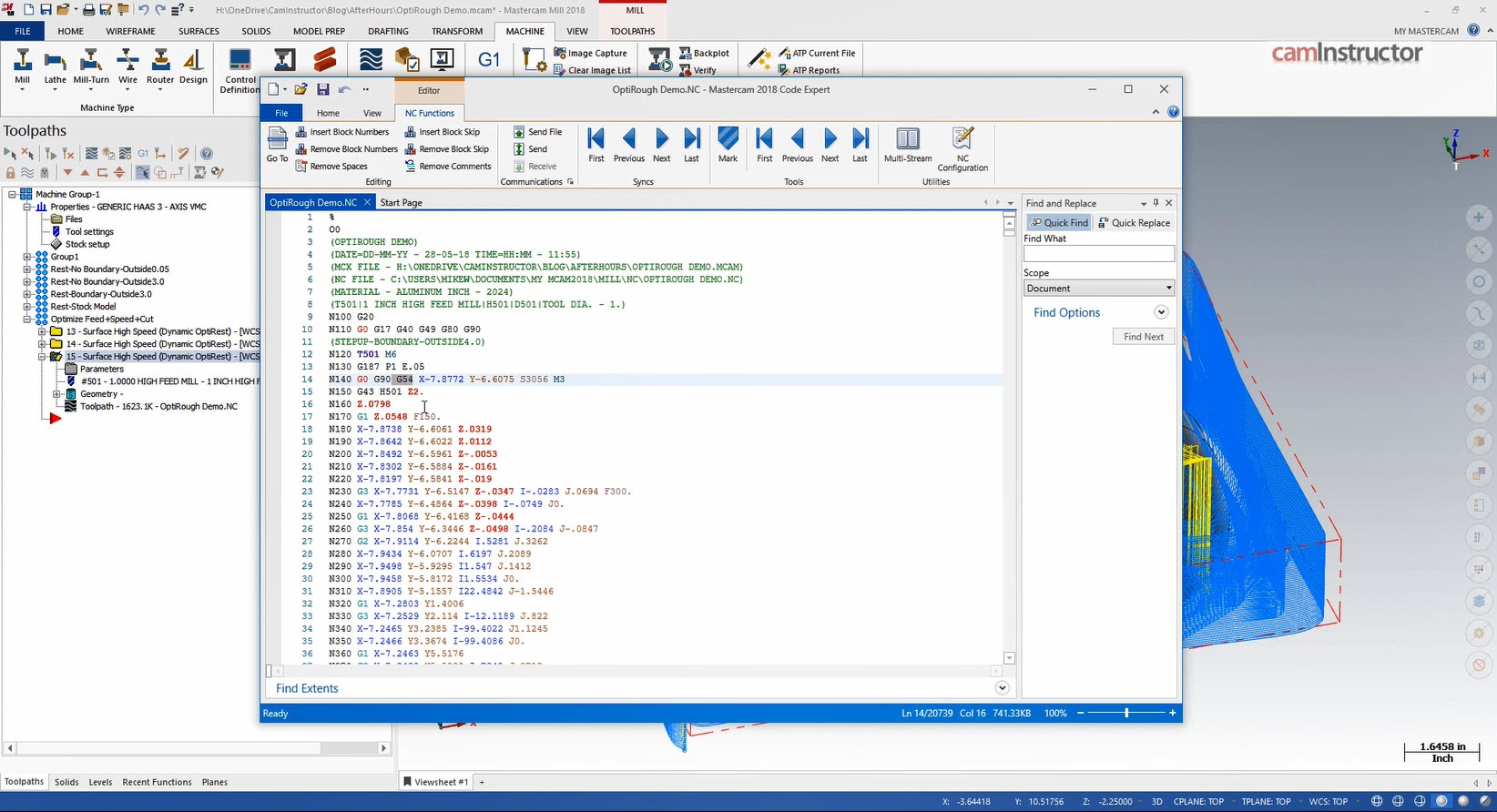Image resolution: width=1497 pixels, height=812 pixels.
Task: Expand operation 13 Surface High Speed
Action: [42, 331]
